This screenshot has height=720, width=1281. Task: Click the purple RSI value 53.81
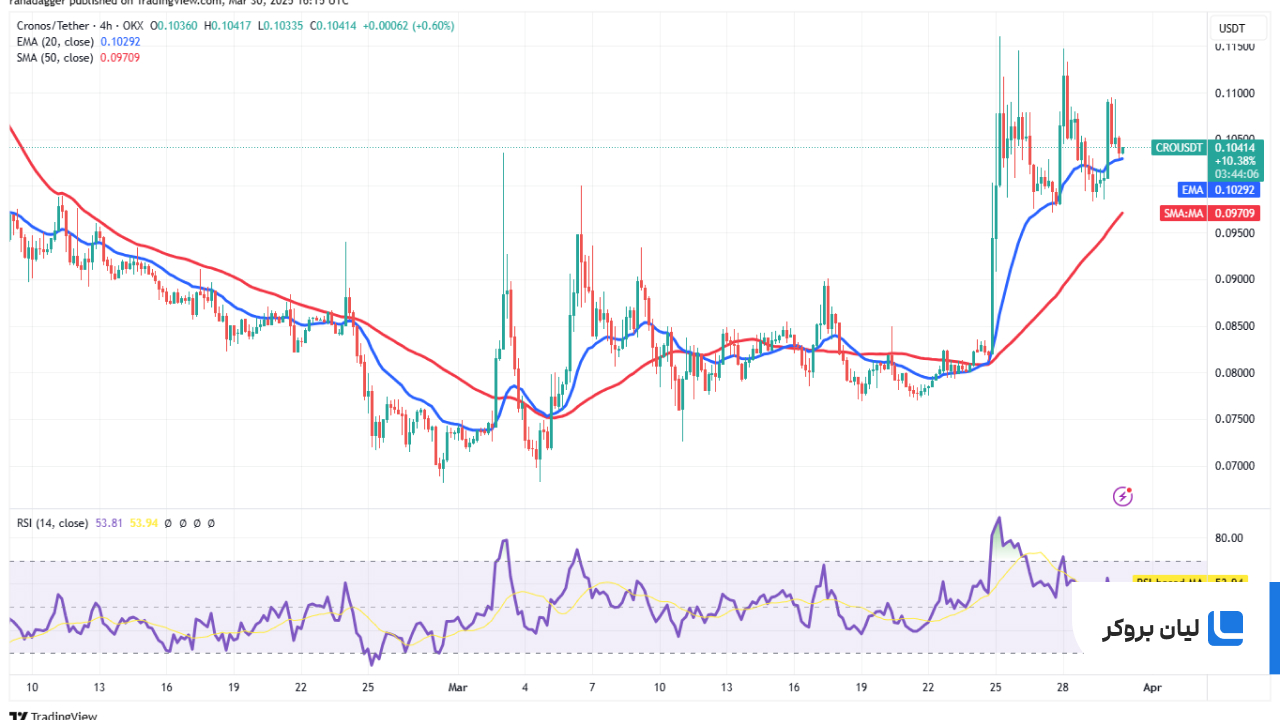click(109, 523)
